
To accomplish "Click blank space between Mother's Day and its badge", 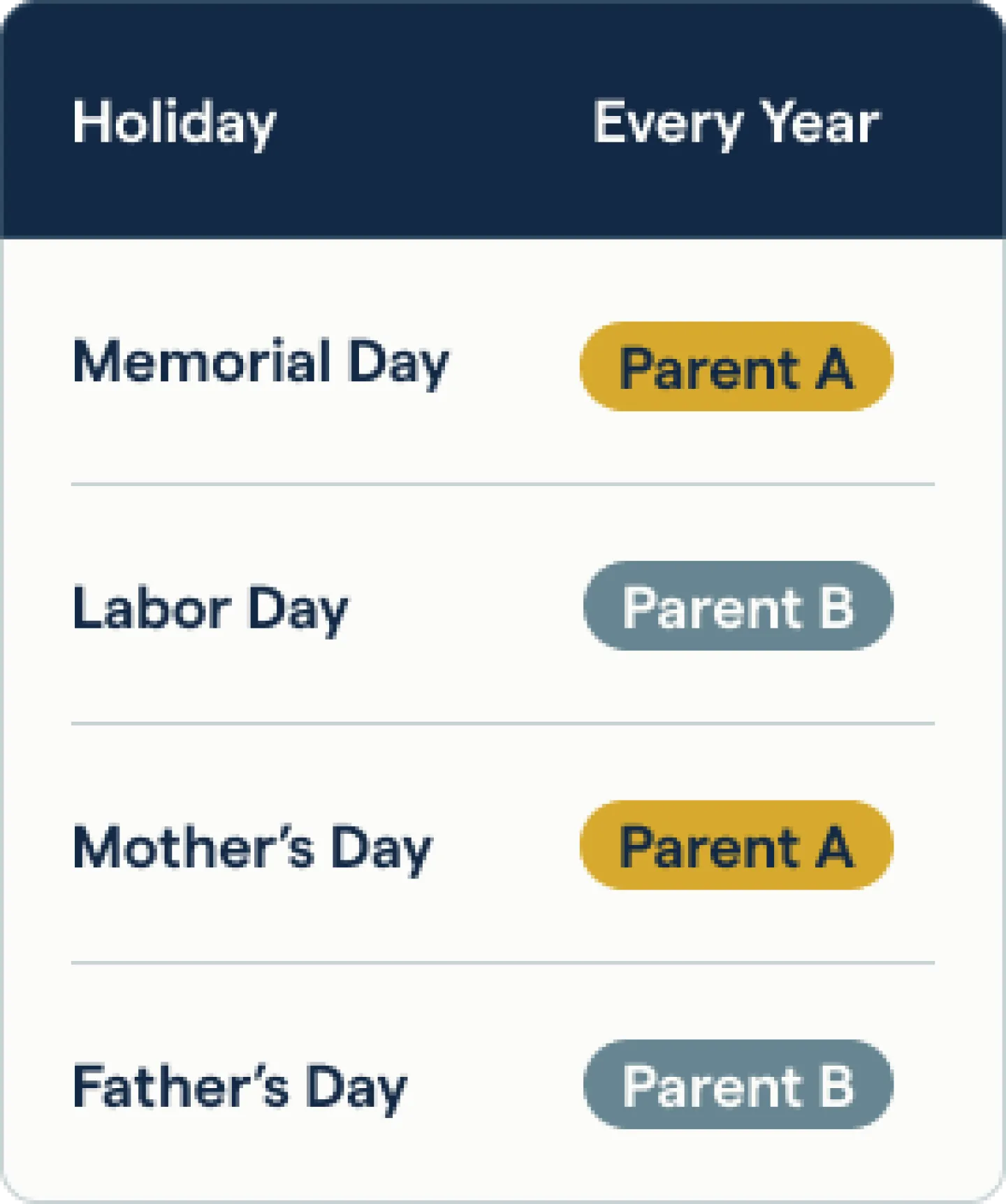I will [x=506, y=846].
